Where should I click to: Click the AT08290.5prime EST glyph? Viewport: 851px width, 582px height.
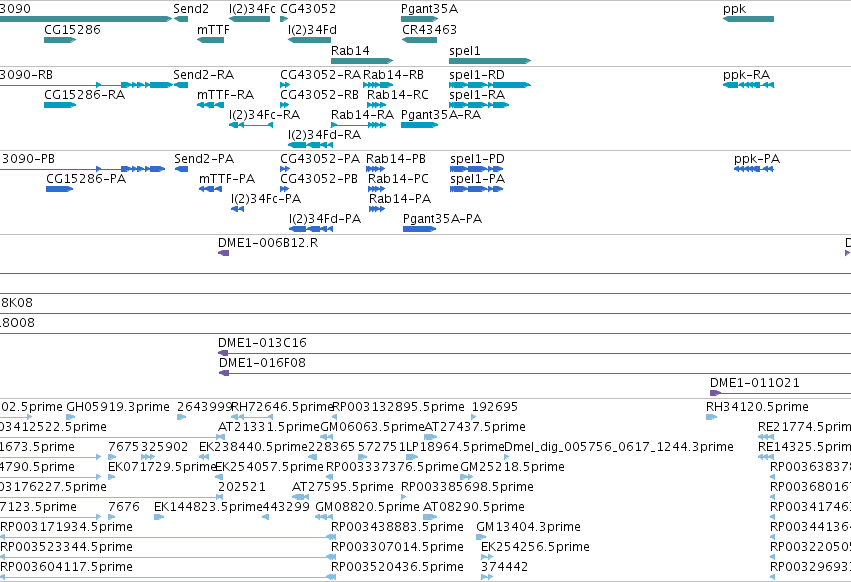[430, 517]
